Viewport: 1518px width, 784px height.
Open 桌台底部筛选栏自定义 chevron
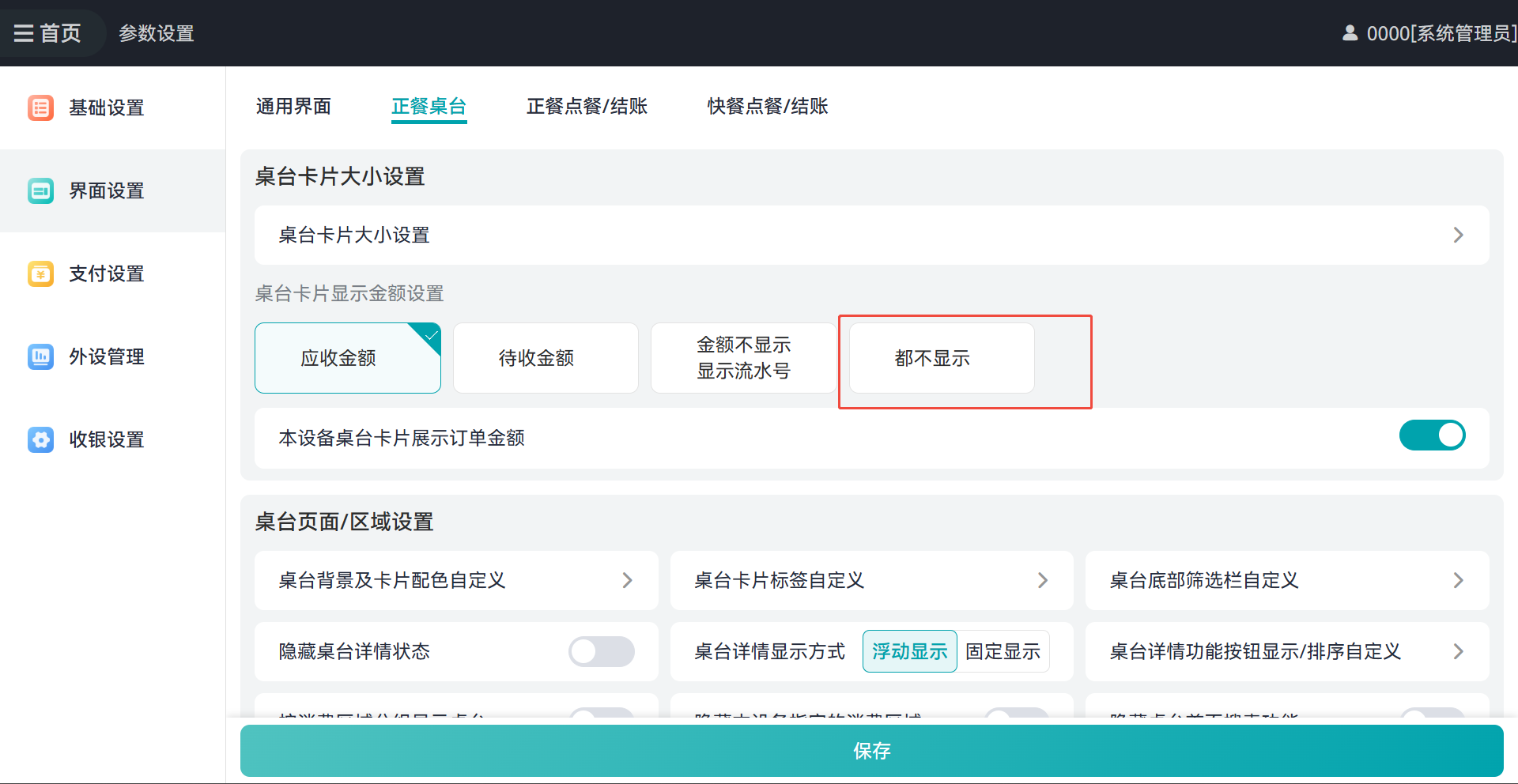(x=1459, y=580)
